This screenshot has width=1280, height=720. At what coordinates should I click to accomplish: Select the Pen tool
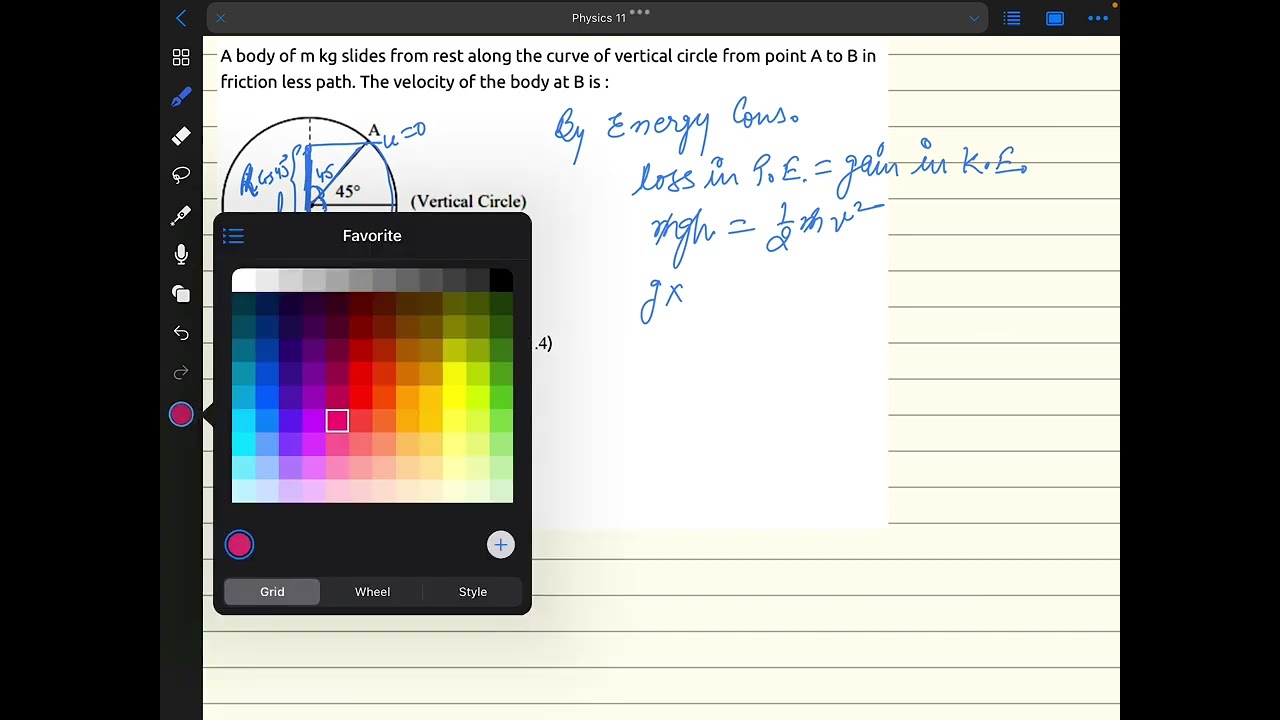pyautogui.click(x=181, y=97)
